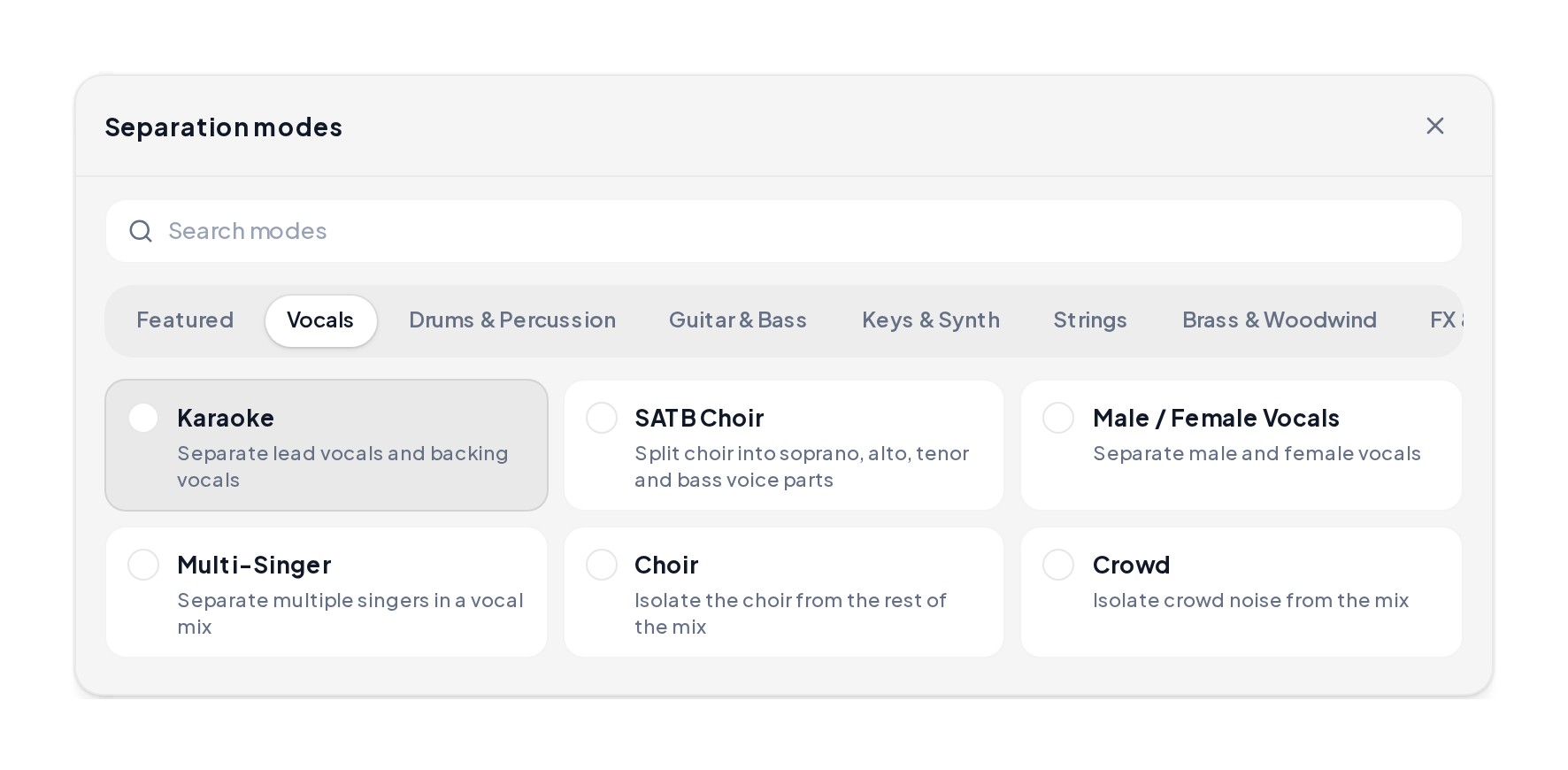Viewport: 1568px width, 770px height.
Task: Open the Brass & Woodwind tab
Action: 1280,320
